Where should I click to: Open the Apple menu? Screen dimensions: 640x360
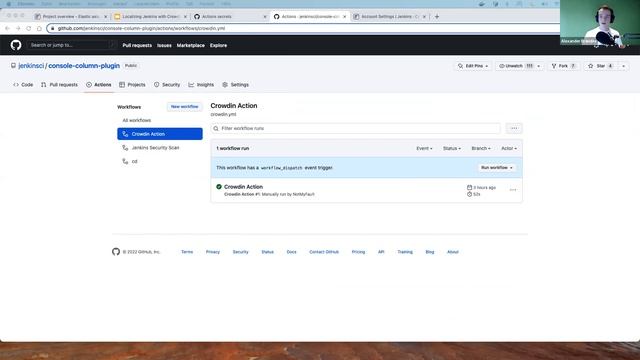pos(9,4)
